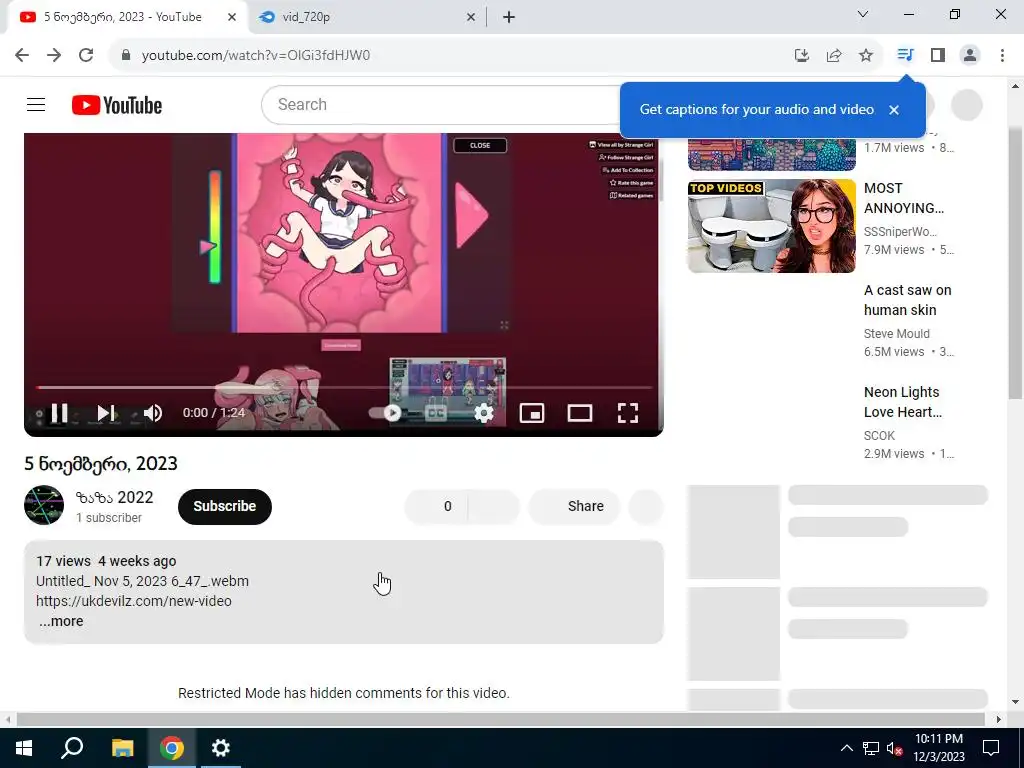Screen dimensions: 1024x768
Task: Open the 'MOST ANNOYING...' video title
Action: 904,198
